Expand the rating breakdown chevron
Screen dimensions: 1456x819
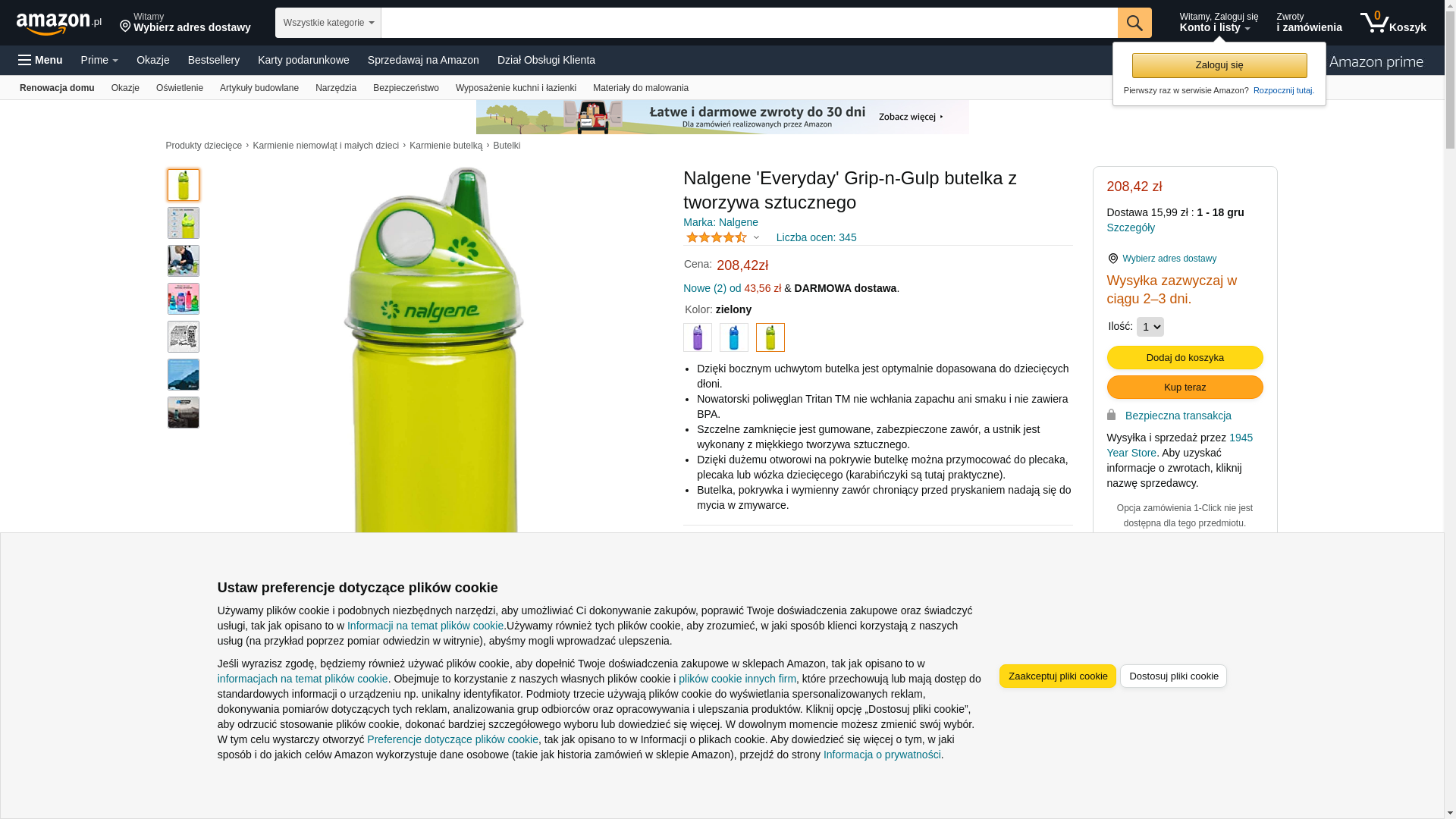(x=756, y=237)
